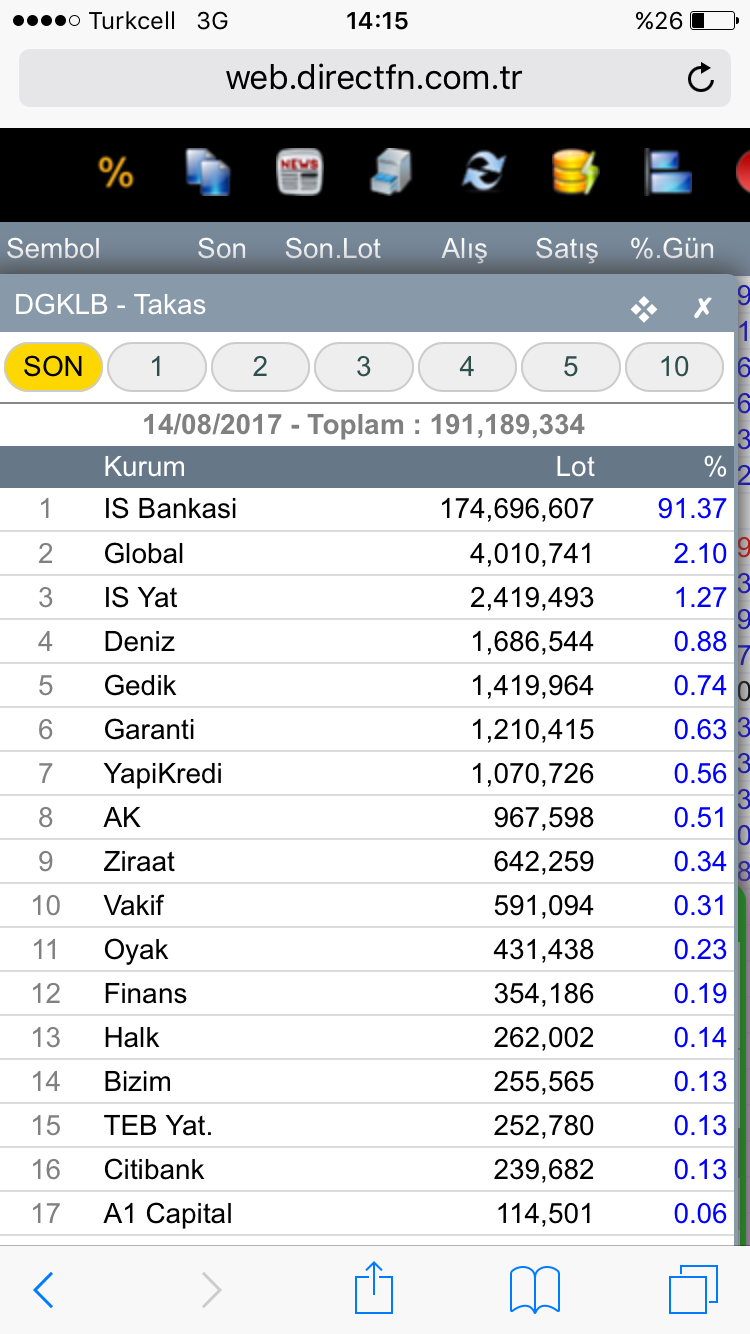Image resolution: width=750 pixels, height=1334 pixels.
Task: Select the Finans row
Action: click(x=367, y=993)
